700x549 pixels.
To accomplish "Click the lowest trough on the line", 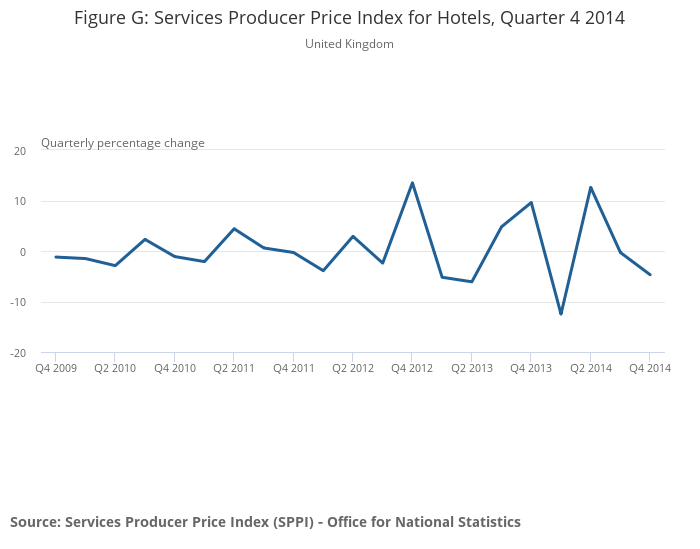I will pos(561,314).
